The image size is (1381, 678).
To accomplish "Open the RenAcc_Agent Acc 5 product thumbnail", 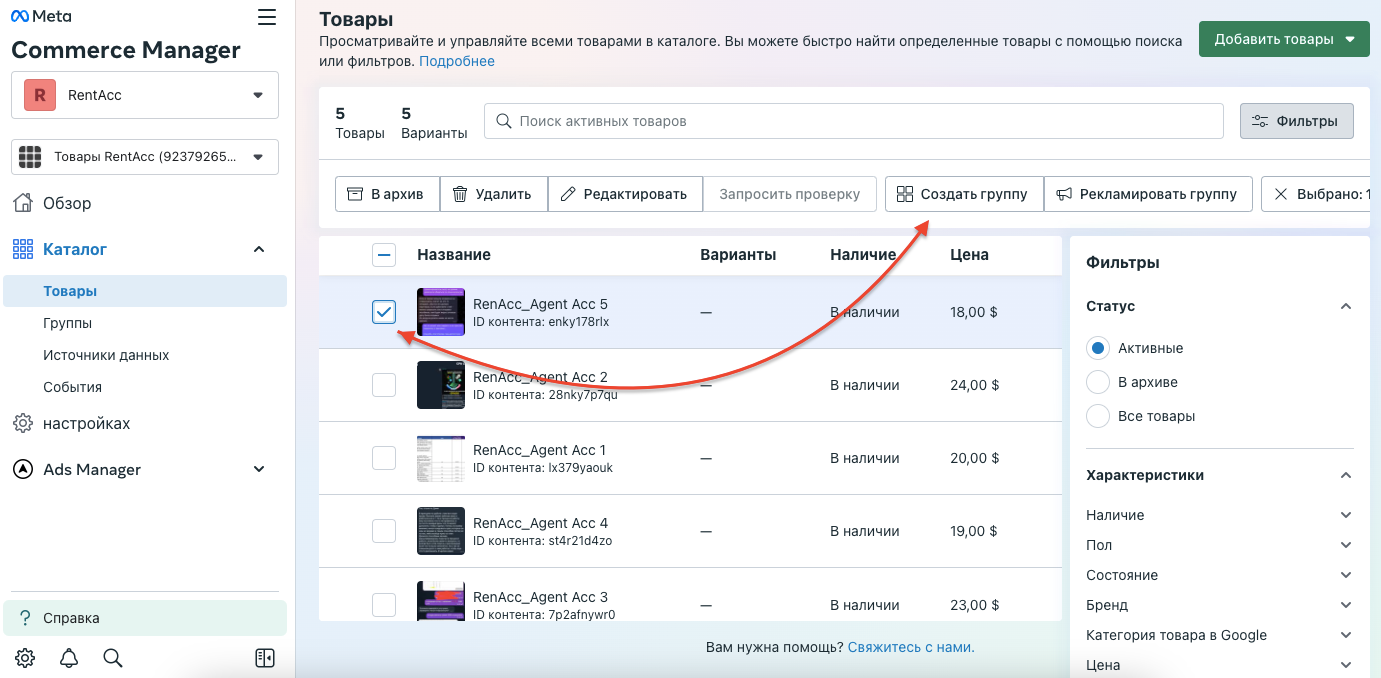I will tap(441, 312).
